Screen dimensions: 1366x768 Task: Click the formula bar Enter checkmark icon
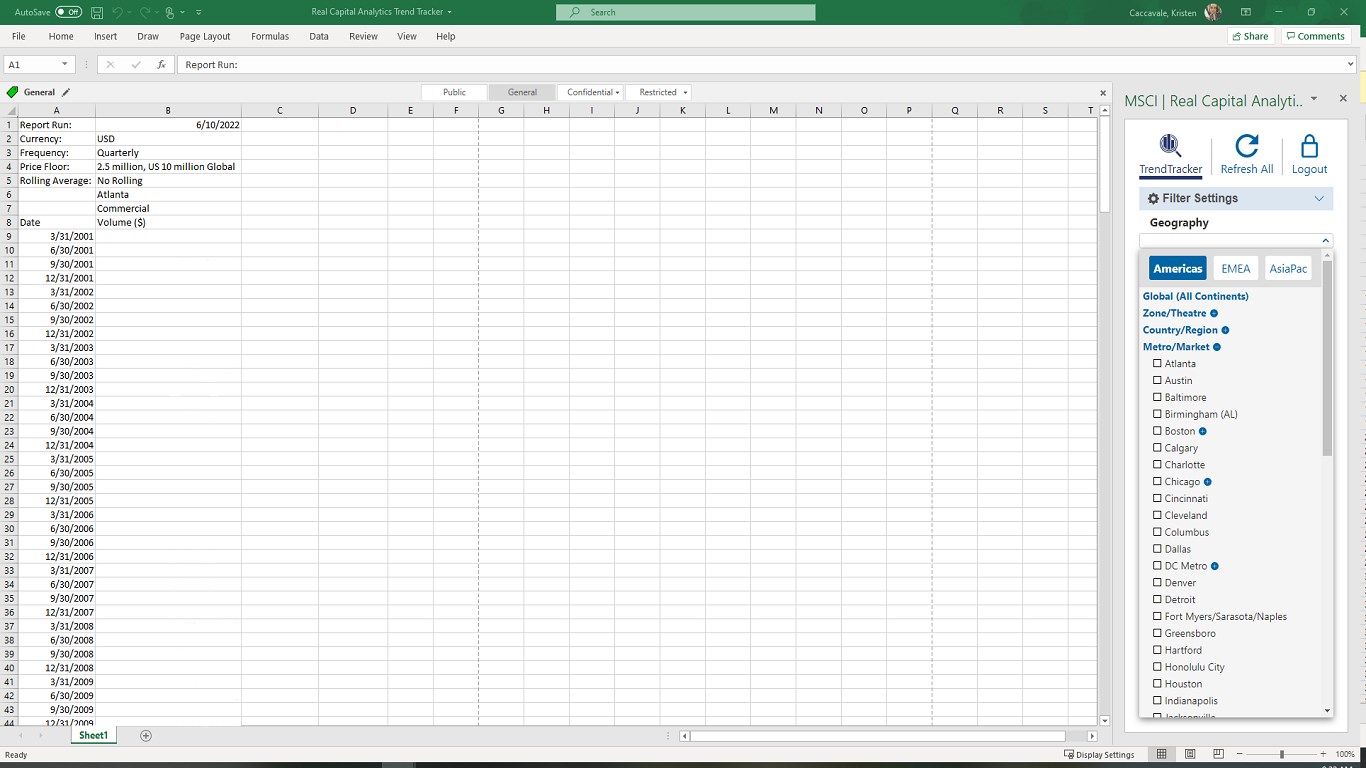pos(136,64)
